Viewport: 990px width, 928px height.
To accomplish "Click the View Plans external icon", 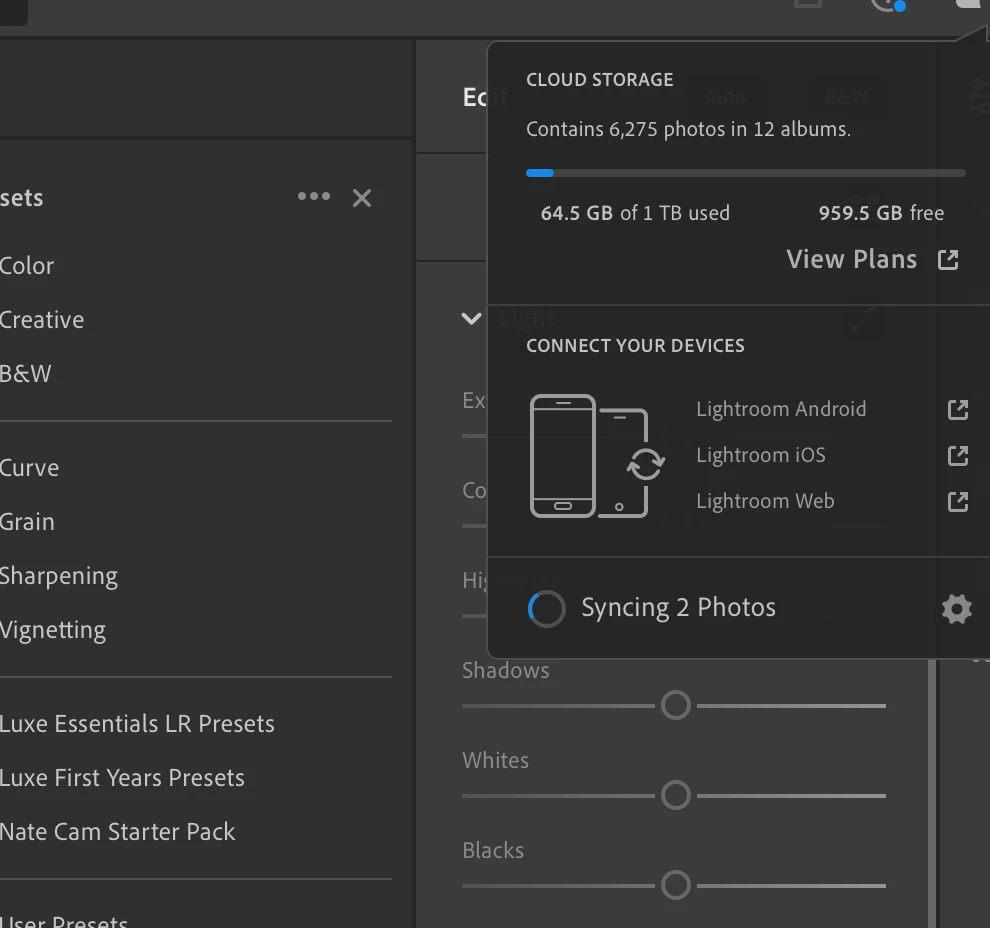I will tap(948, 260).
